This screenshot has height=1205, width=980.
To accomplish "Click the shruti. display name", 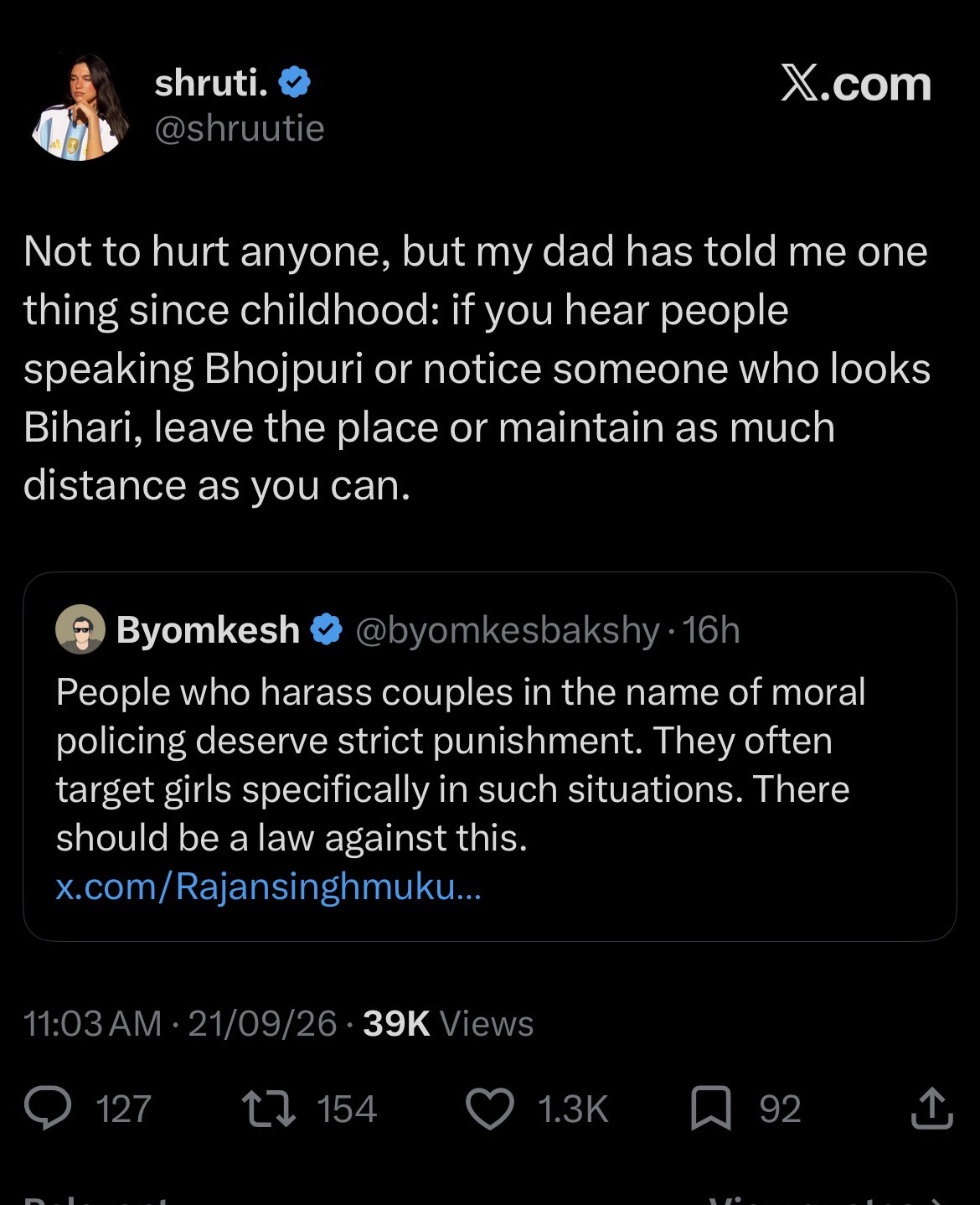I will [211, 82].
